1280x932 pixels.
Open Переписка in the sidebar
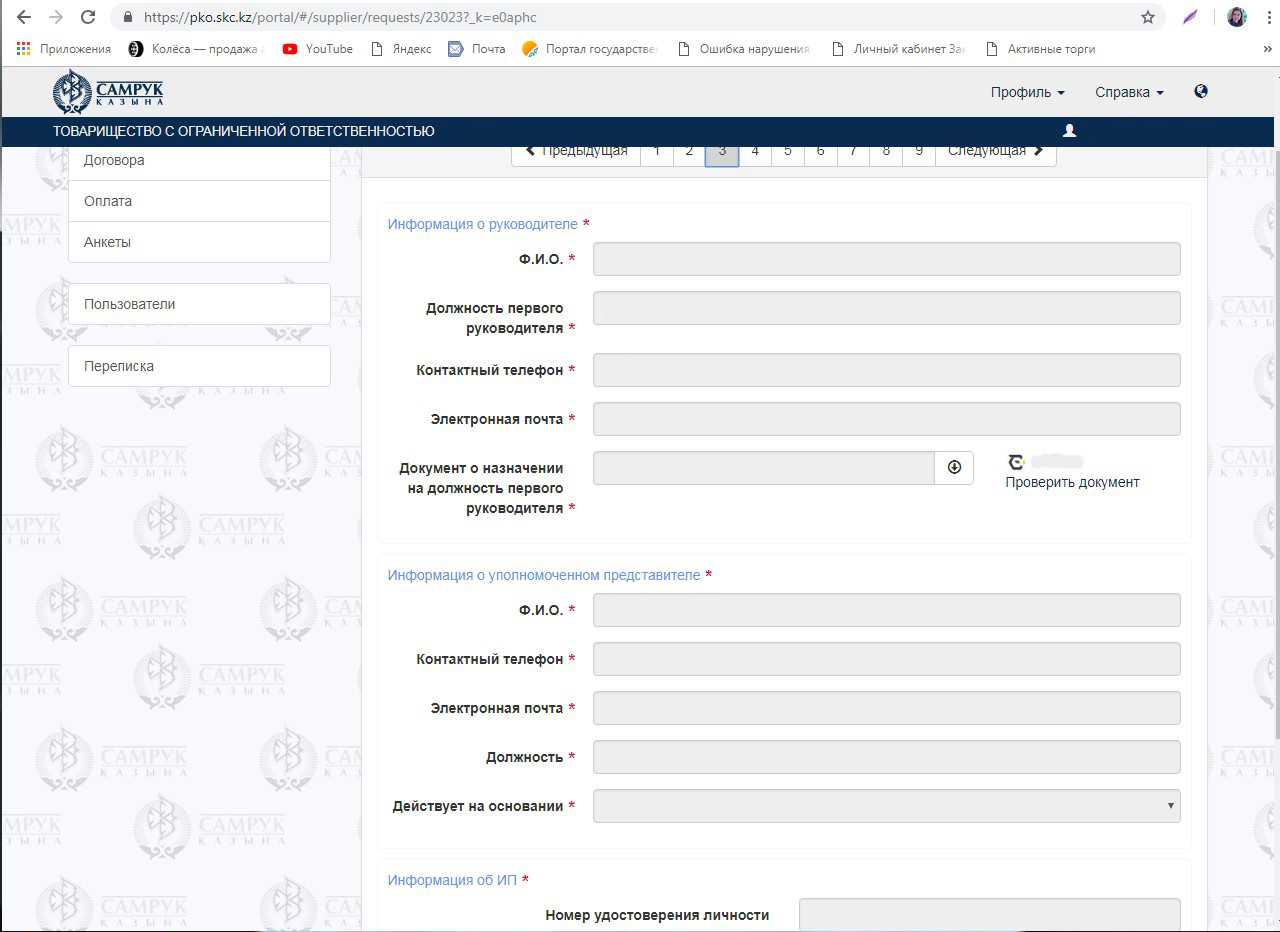[x=199, y=366]
